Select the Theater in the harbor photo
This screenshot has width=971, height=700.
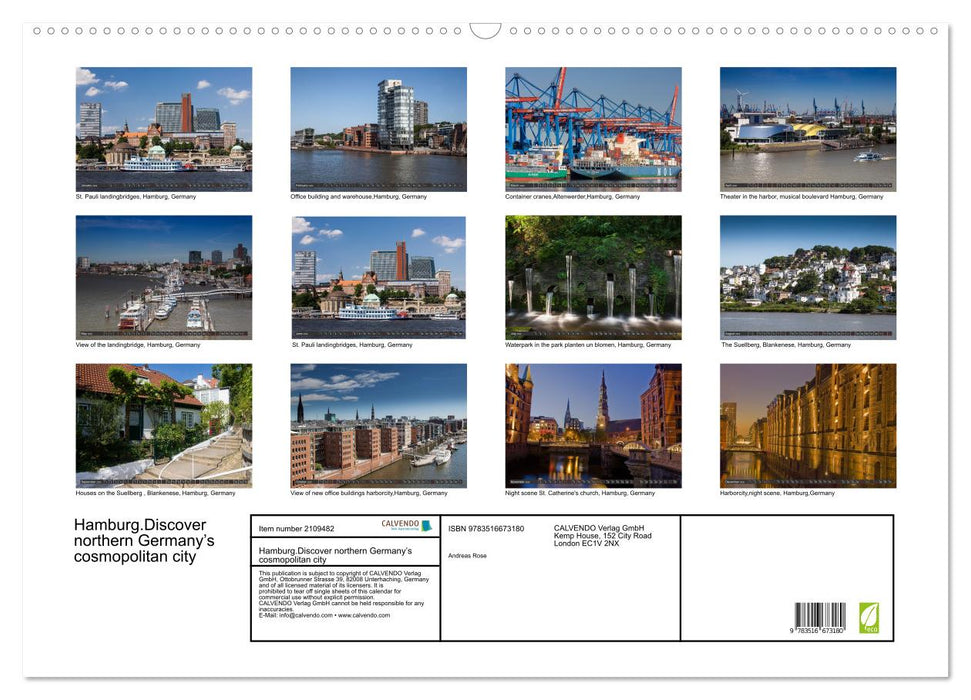pyautogui.click(x=807, y=126)
